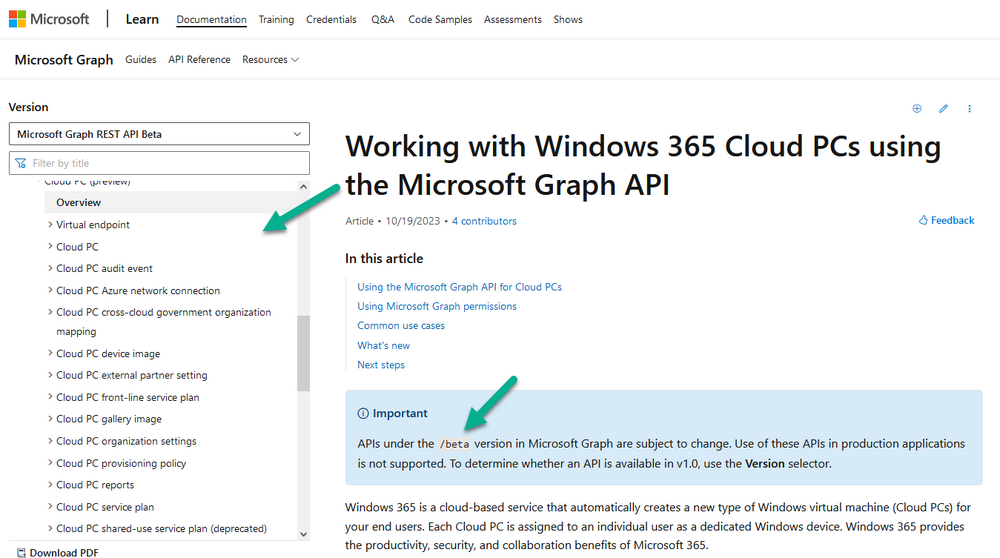This screenshot has height=558, width=1000.
Task: Click the Learn link
Action: click(x=142, y=19)
